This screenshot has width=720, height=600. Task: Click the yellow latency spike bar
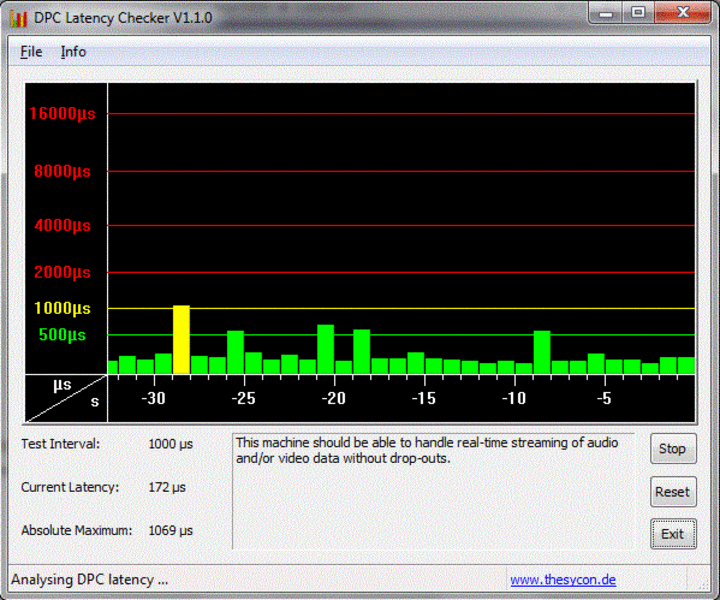pyautogui.click(x=181, y=340)
